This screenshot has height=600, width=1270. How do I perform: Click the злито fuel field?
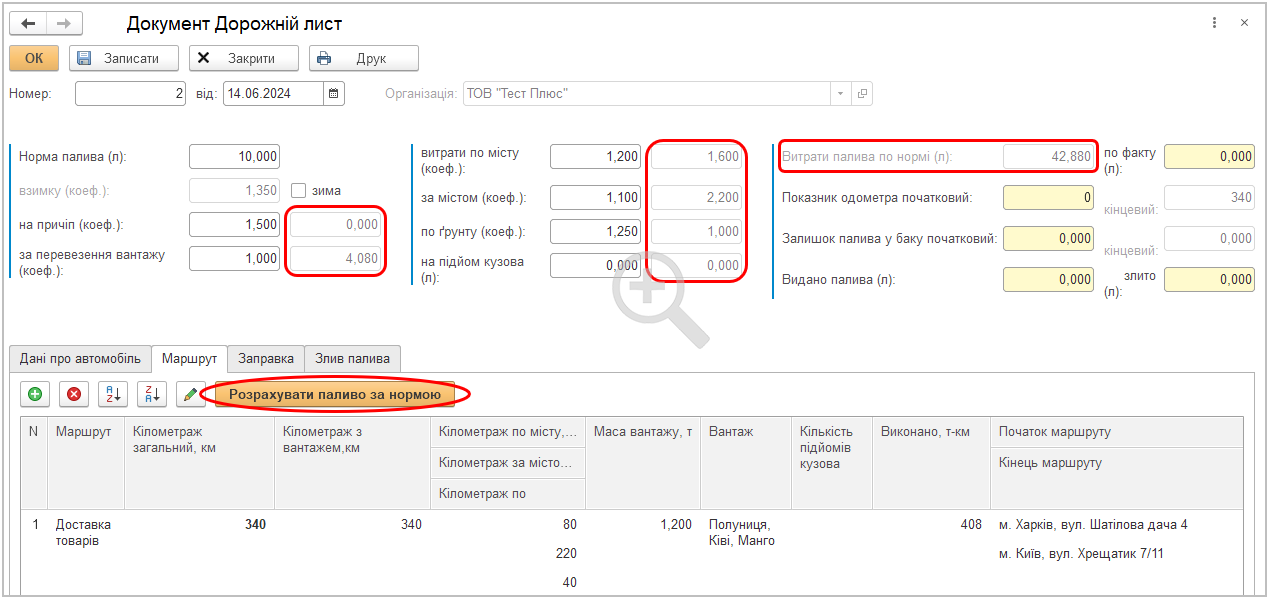pos(1209,279)
